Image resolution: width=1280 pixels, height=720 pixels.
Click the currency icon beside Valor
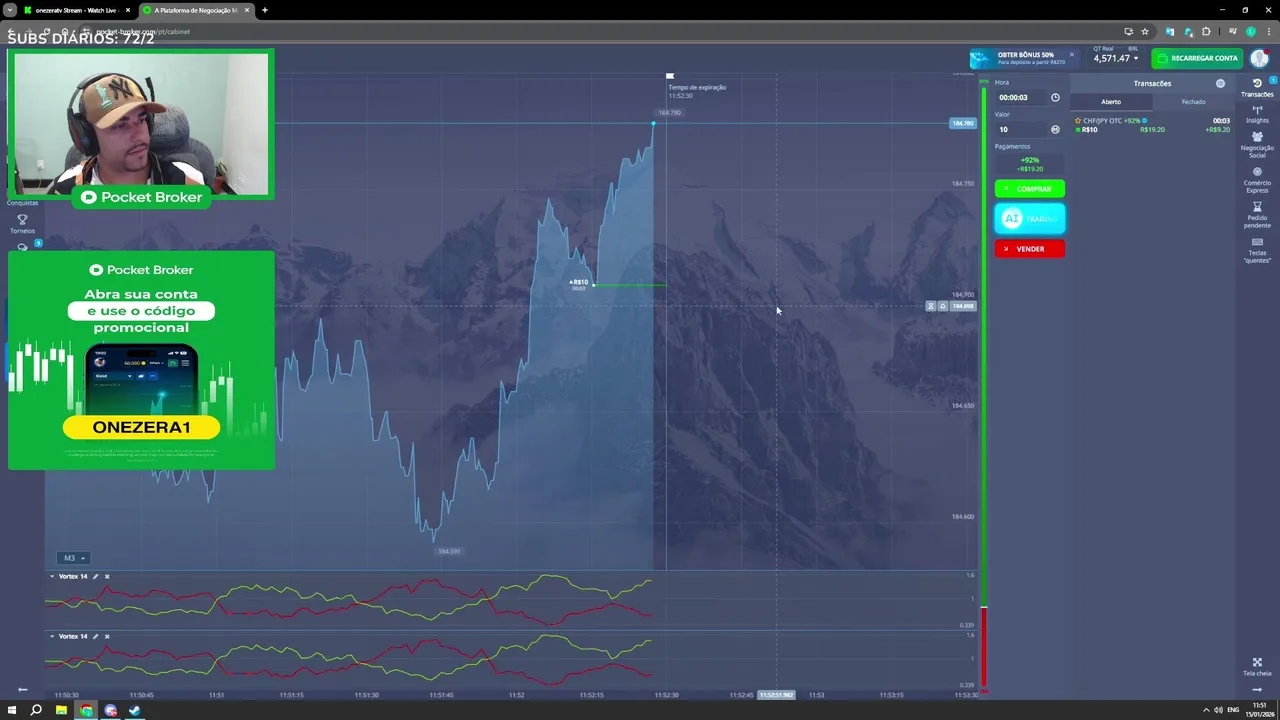coord(1055,129)
